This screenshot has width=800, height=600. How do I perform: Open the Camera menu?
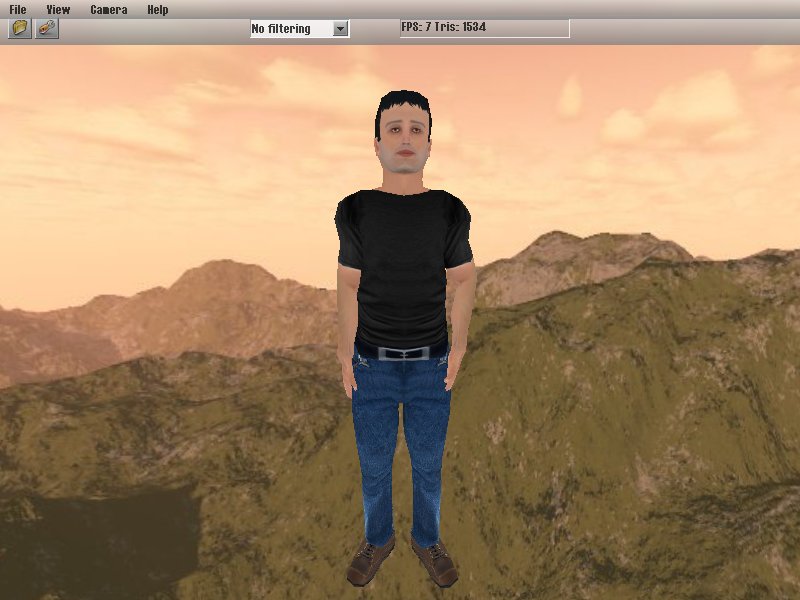tap(109, 10)
